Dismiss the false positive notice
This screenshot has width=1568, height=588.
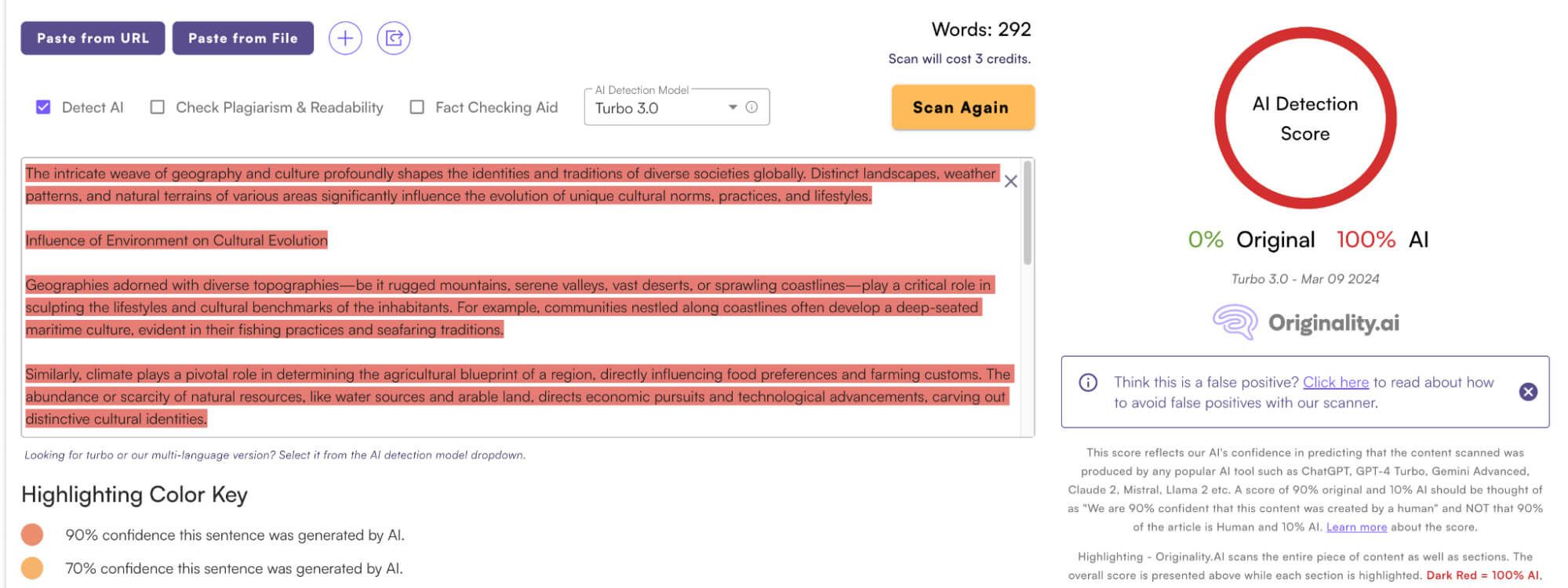click(x=1528, y=392)
